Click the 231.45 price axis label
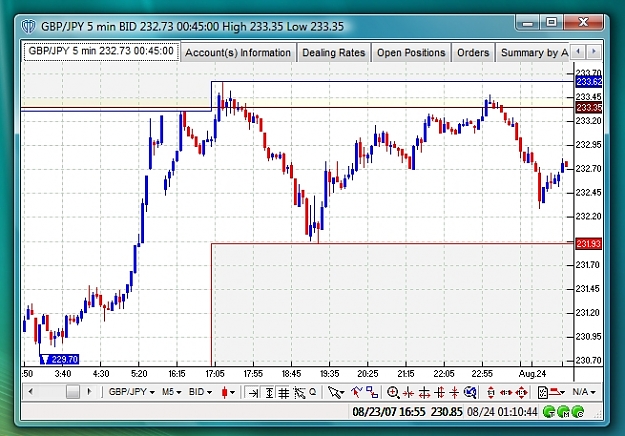The height and width of the screenshot is (436, 625). pyautogui.click(x=588, y=289)
